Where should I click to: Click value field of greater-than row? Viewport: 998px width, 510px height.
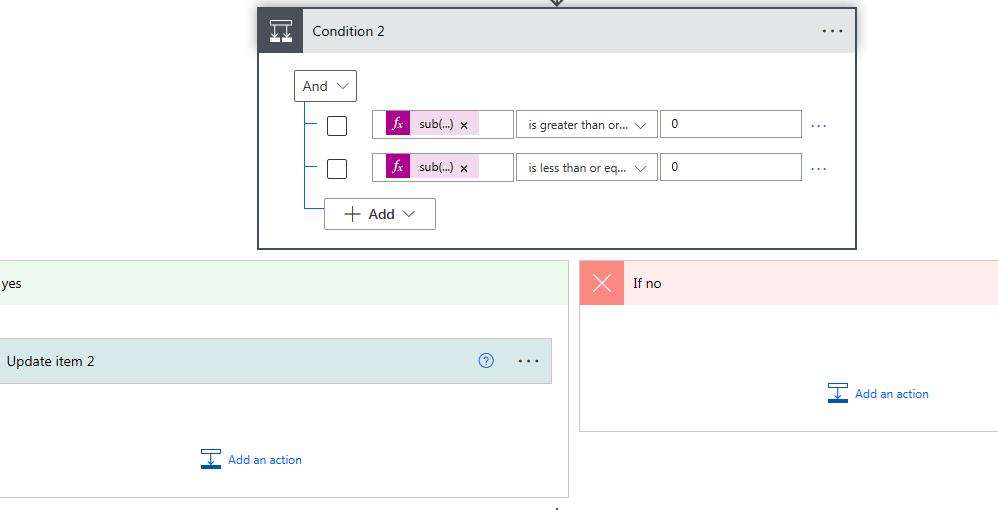click(x=731, y=124)
